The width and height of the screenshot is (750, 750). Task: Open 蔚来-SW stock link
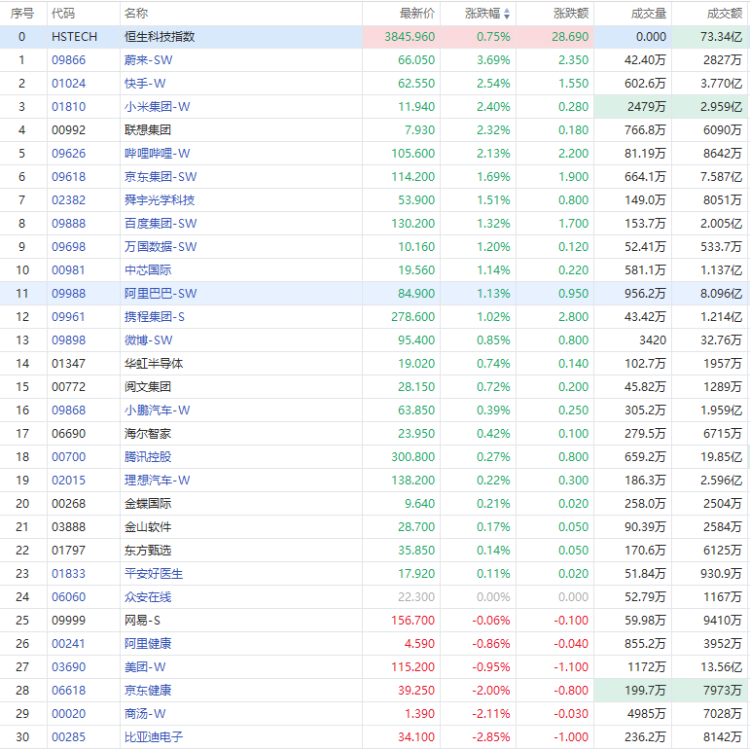148,60
